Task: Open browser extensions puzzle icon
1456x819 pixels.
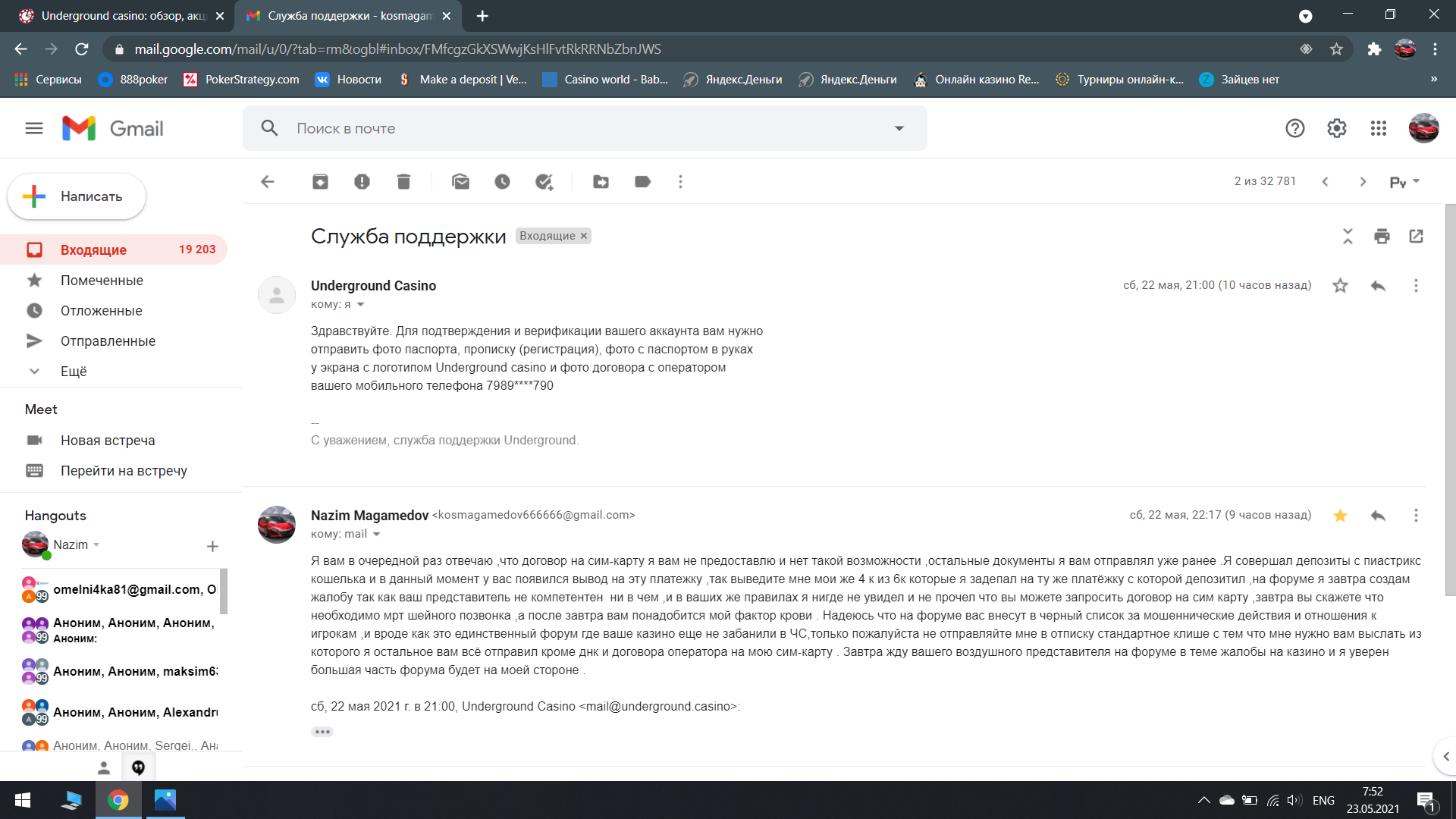Action: [1374, 49]
